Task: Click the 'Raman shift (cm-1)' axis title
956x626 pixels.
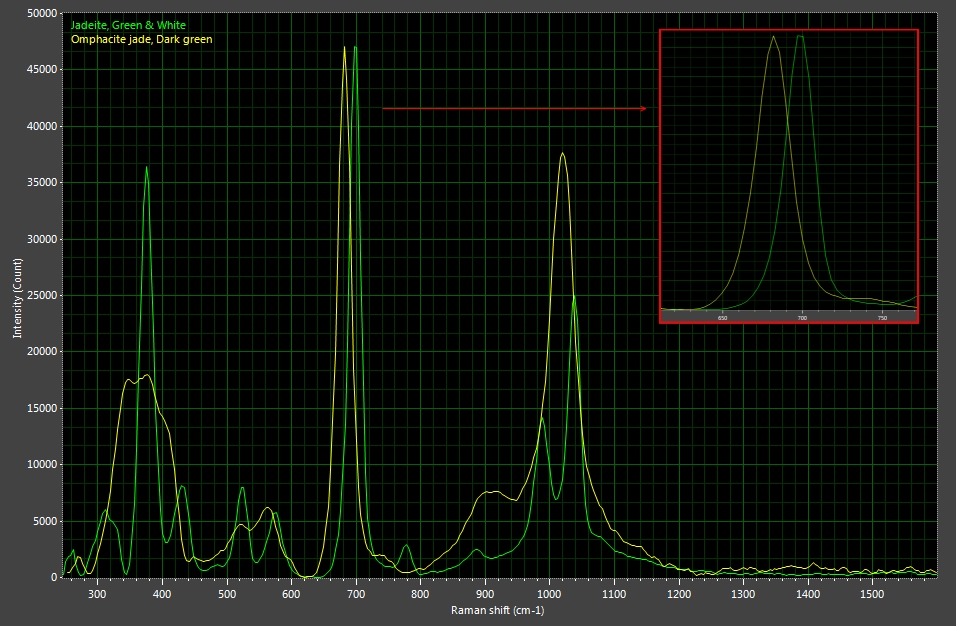Action: (x=498, y=610)
